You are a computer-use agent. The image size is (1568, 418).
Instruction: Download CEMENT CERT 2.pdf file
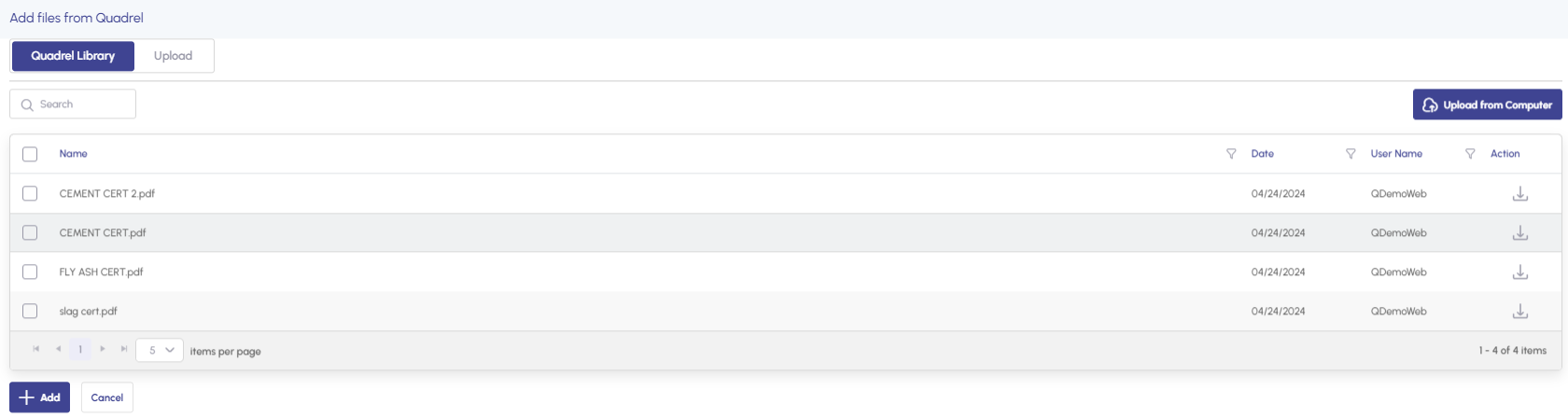1519,194
